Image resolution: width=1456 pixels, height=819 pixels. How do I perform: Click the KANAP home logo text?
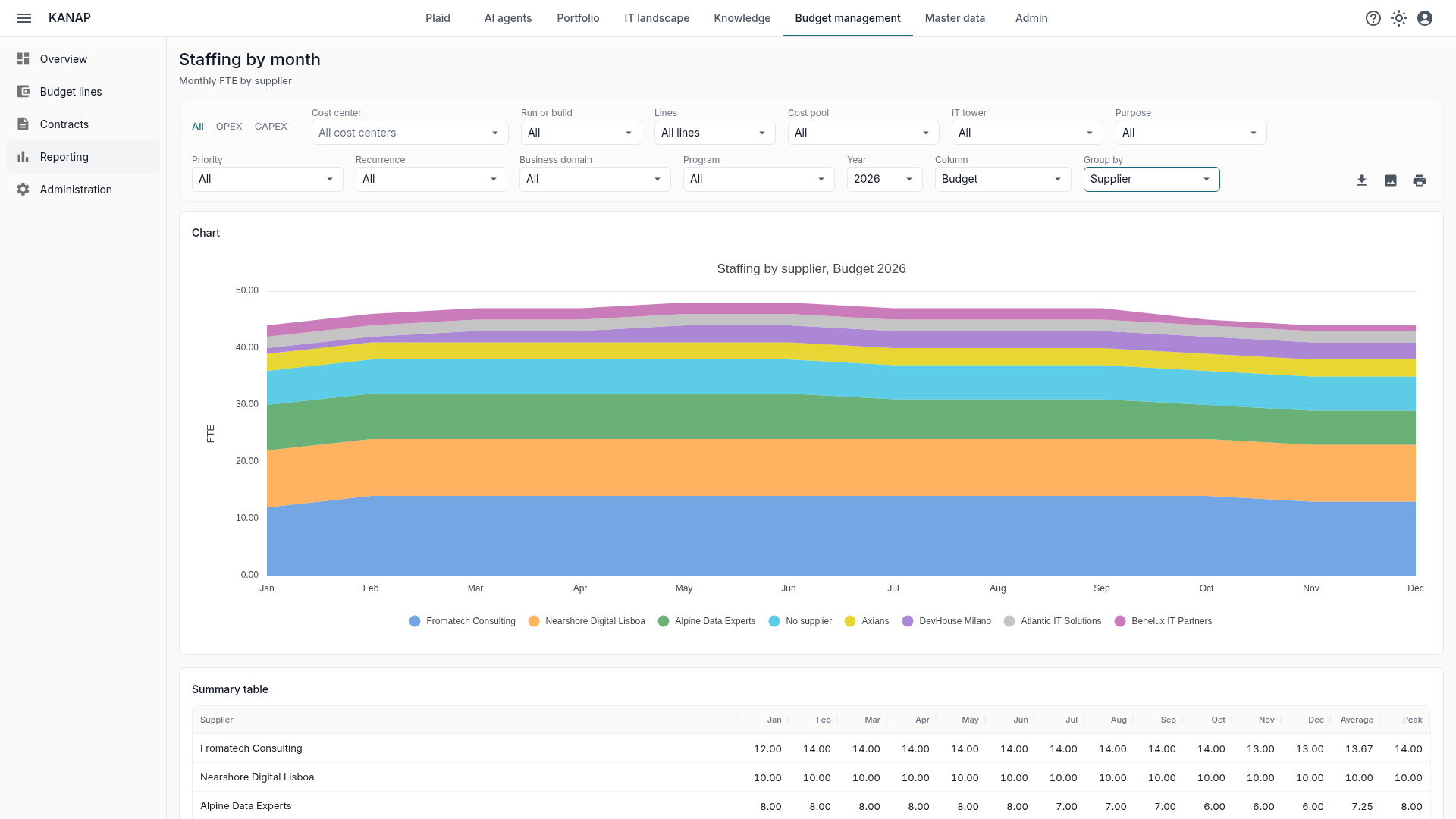[70, 18]
